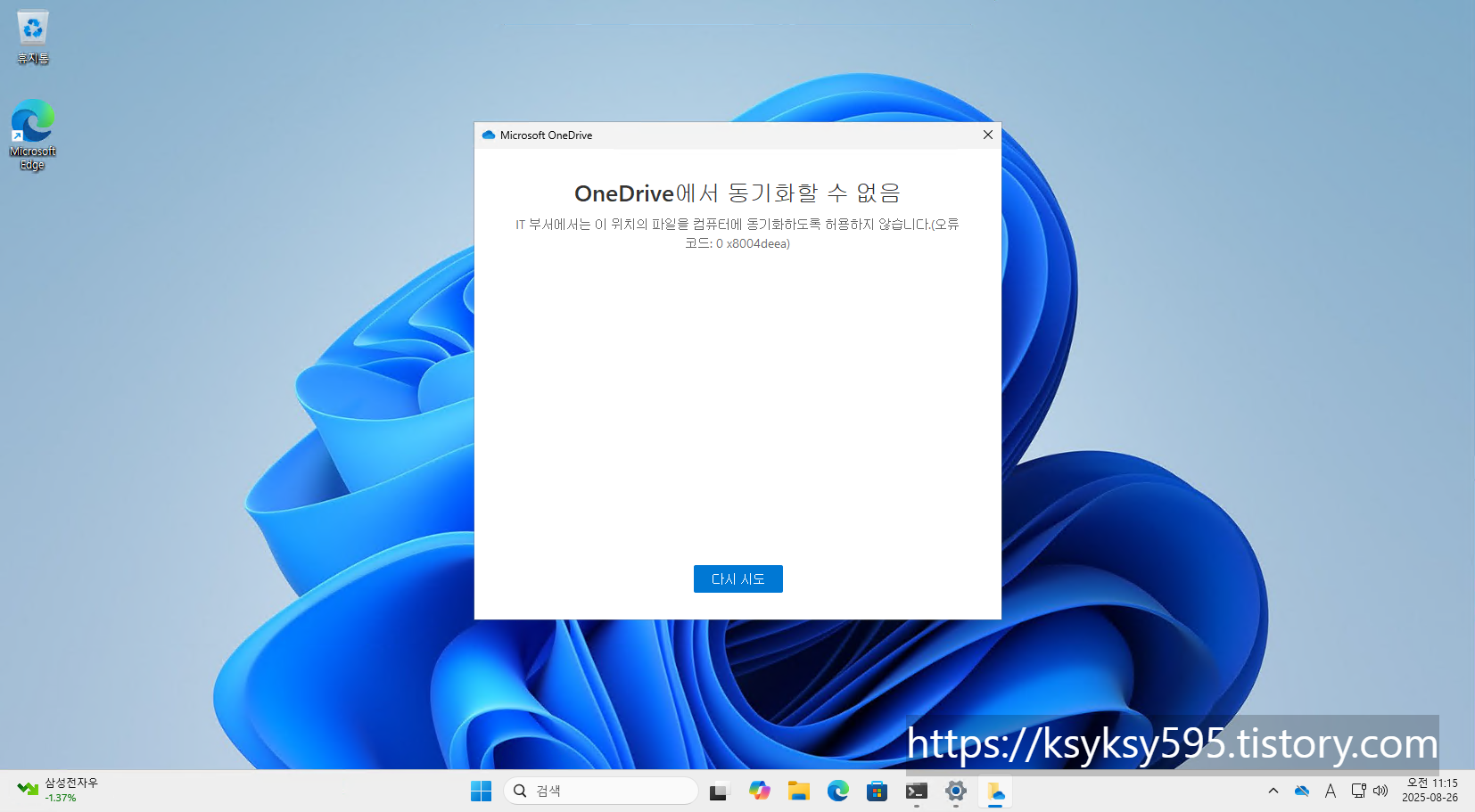The height and width of the screenshot is (812, 1475).
Task: Click OneDrive cloud icon in system tray
Action: pyautogui.click(x=1302, y=791)
